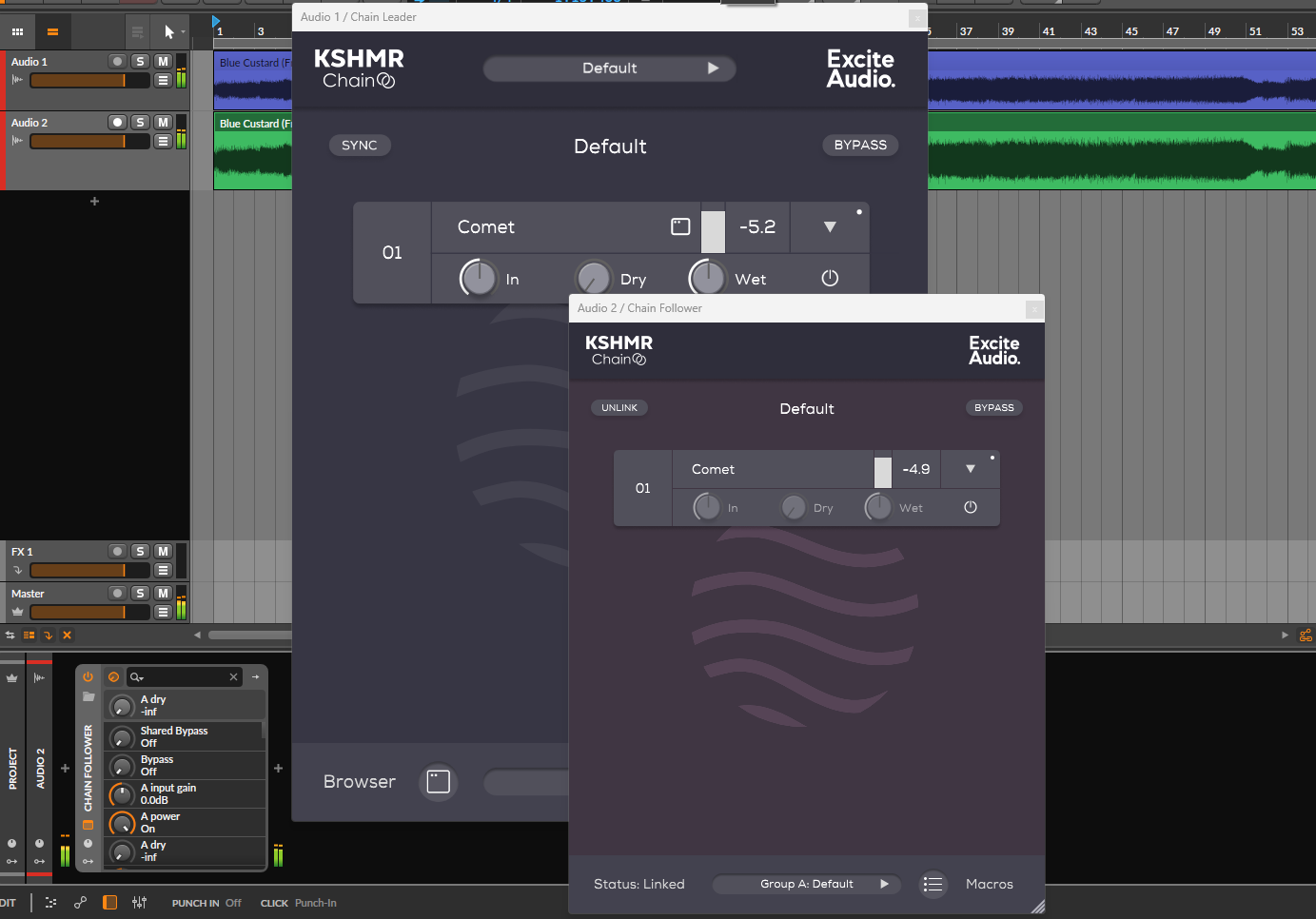Click the Audio 1 volume fader
This screenshot has height=919, width=1316.
point(89,81)
